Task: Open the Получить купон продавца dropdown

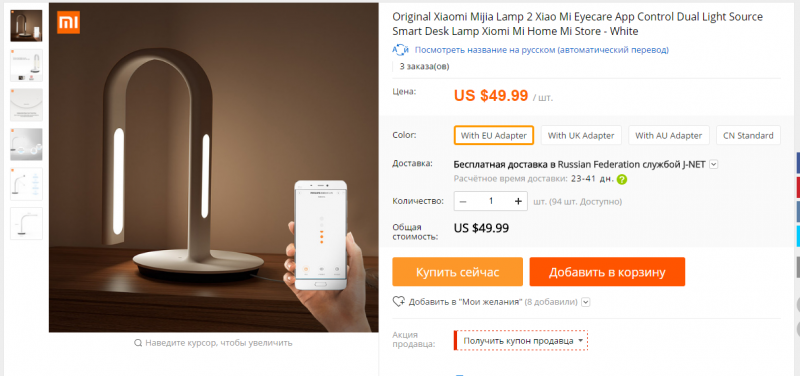Action: (521, 340)
